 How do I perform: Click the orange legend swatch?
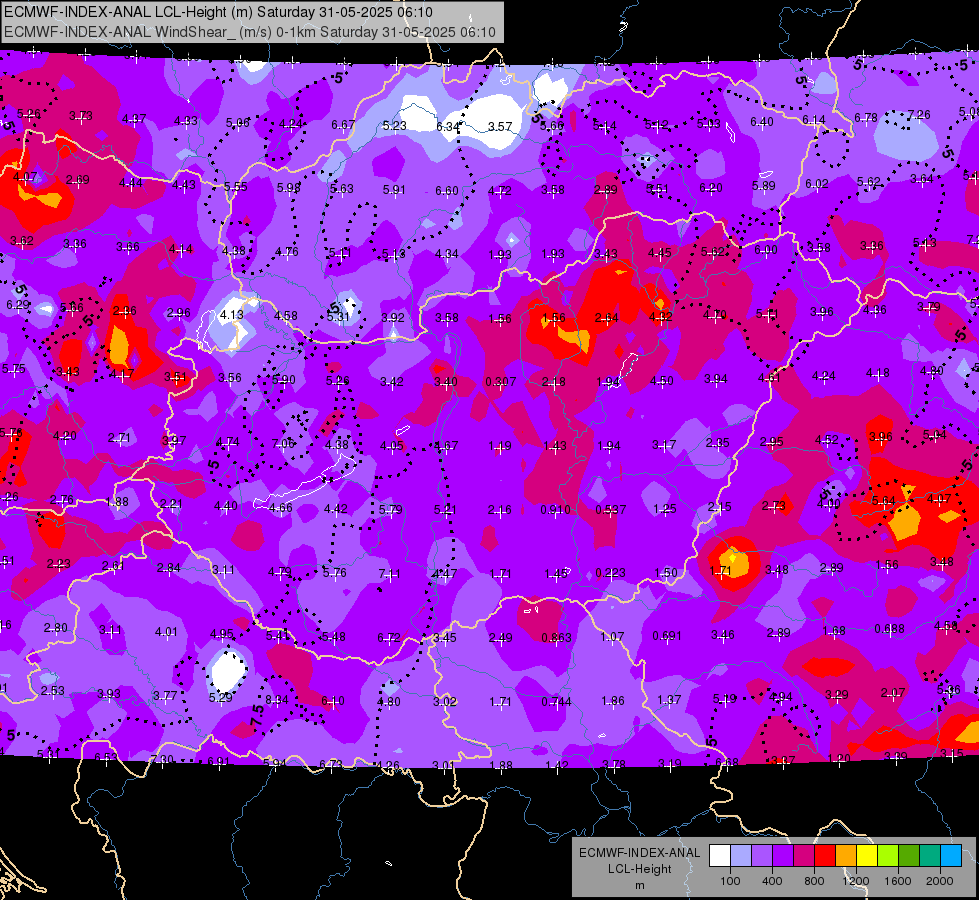[x=846, y=856]
